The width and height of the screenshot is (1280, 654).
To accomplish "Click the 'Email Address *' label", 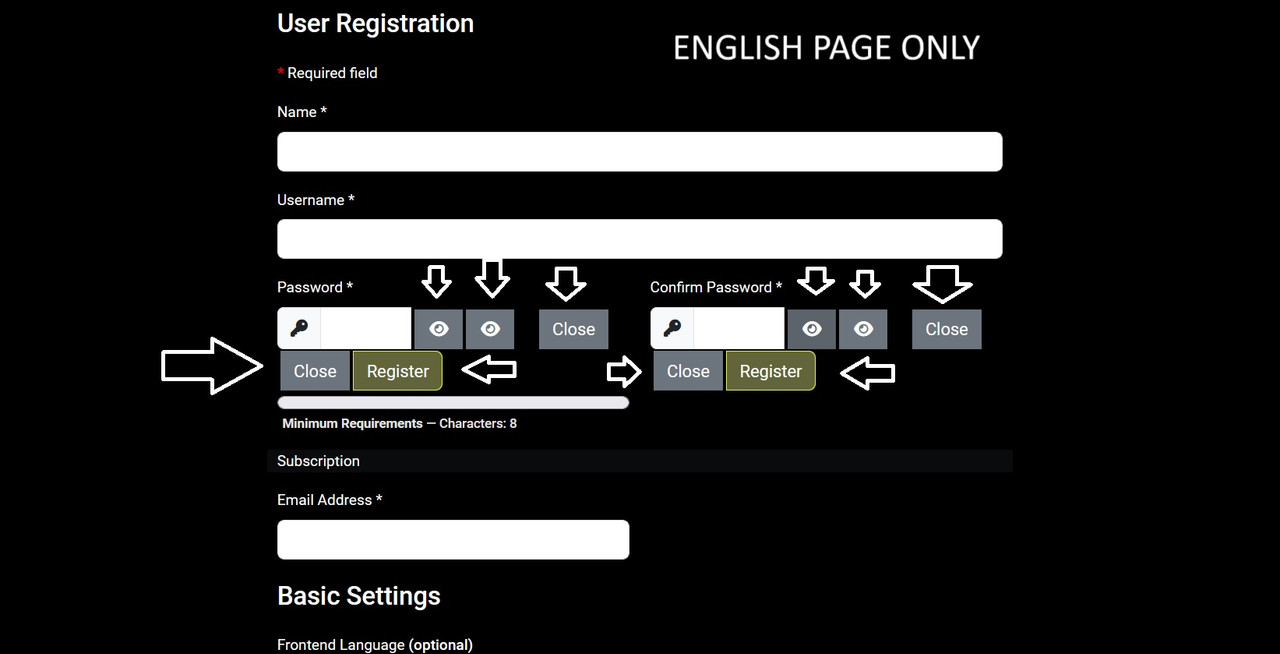I will click(330, 500).
